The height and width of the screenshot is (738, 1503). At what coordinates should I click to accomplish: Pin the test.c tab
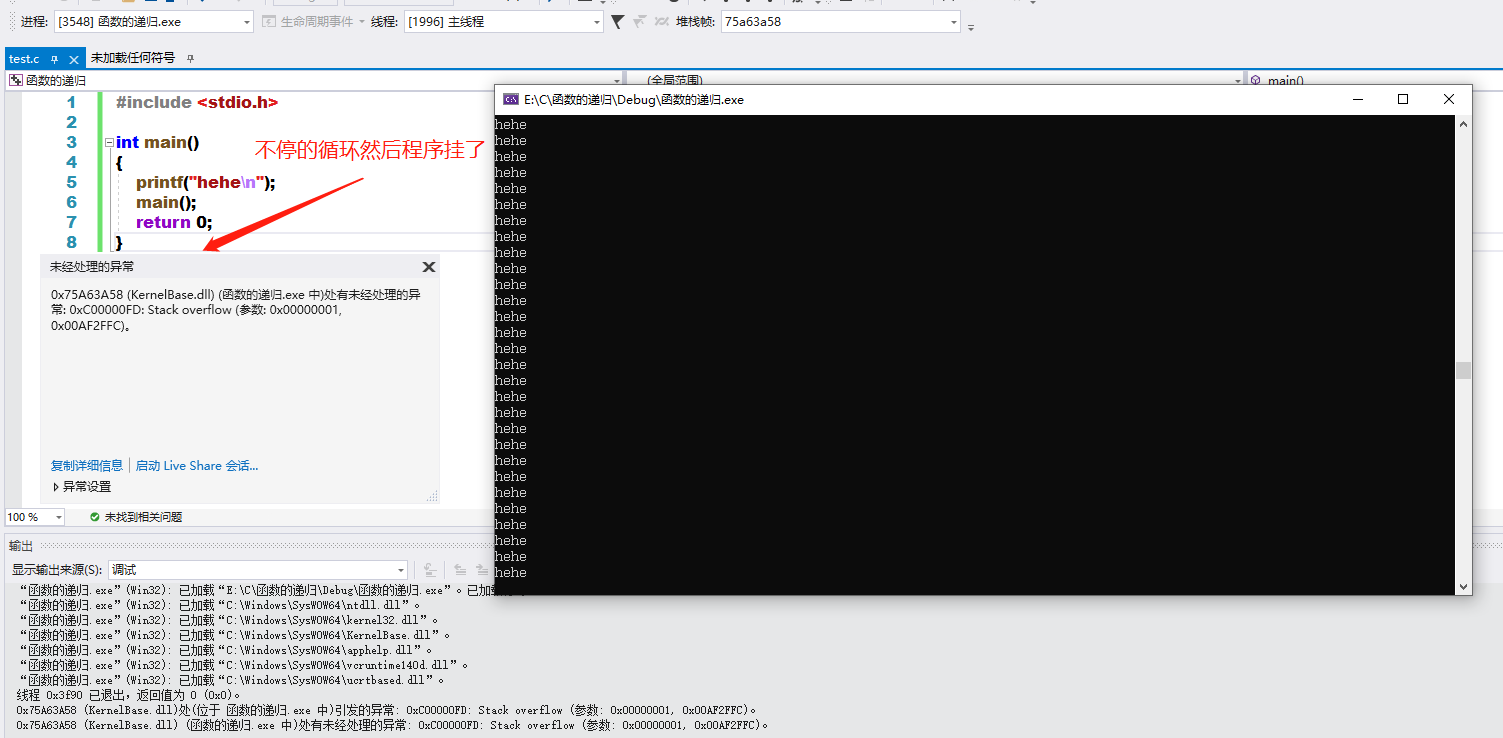click(55, 59)
